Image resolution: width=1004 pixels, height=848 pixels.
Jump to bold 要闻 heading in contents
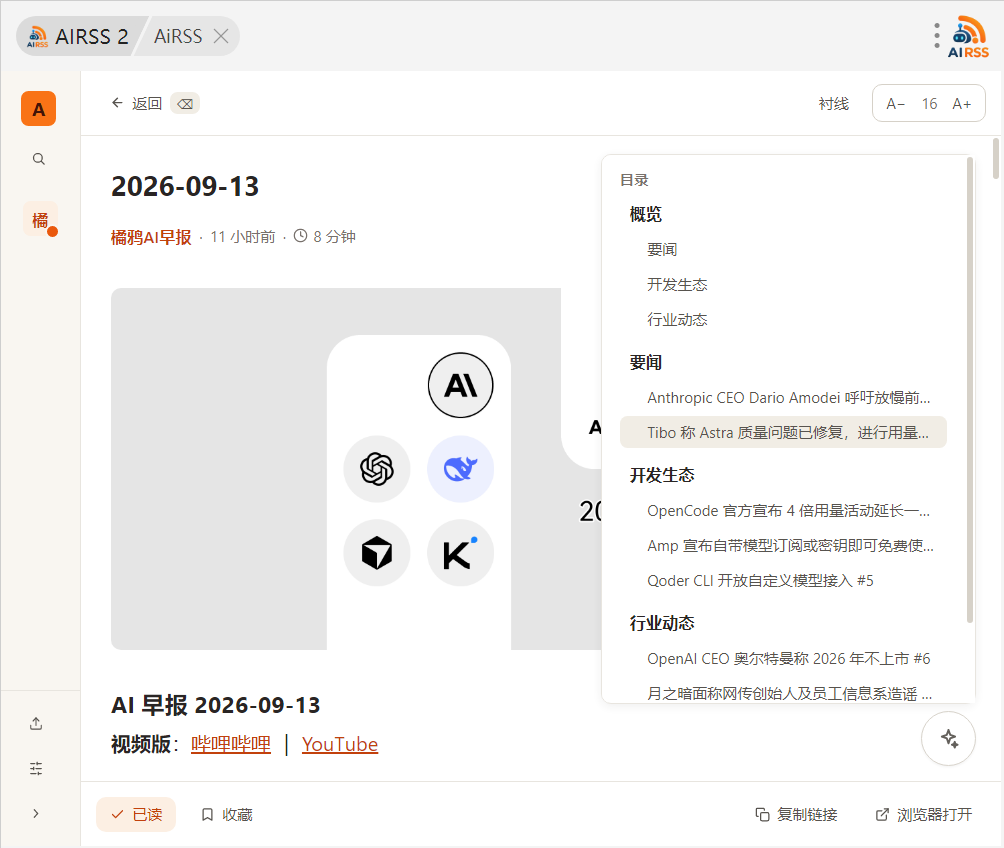(x=645, y=363)
